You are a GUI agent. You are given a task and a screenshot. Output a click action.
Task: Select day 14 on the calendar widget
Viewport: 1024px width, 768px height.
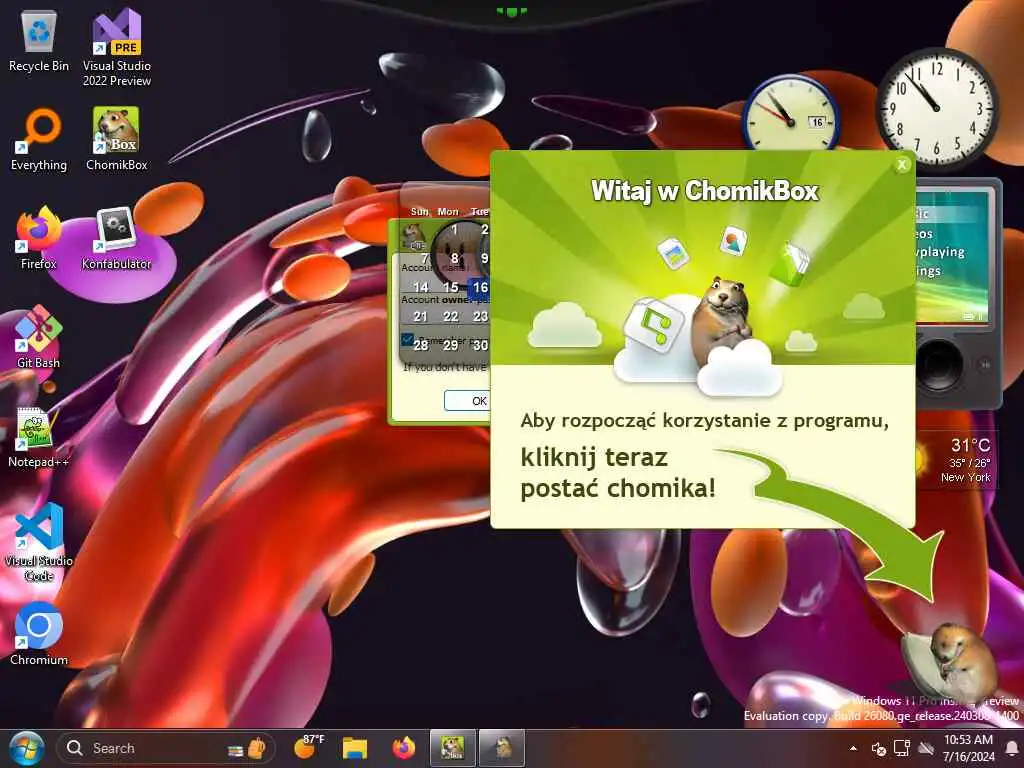click(421, 287)
